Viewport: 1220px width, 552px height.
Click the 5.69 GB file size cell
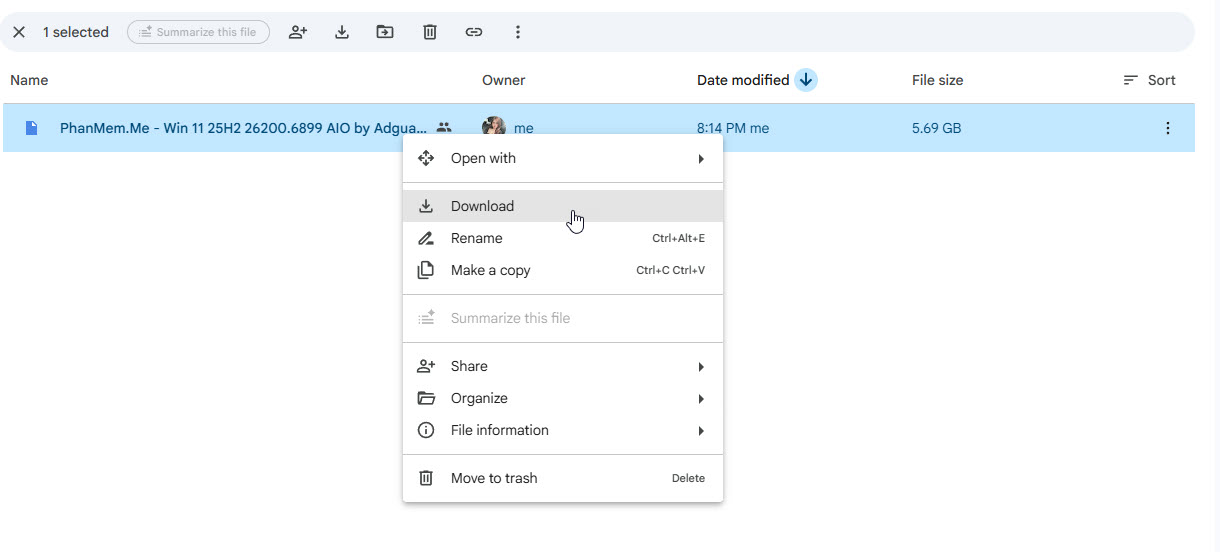click(x=936, y=128)
